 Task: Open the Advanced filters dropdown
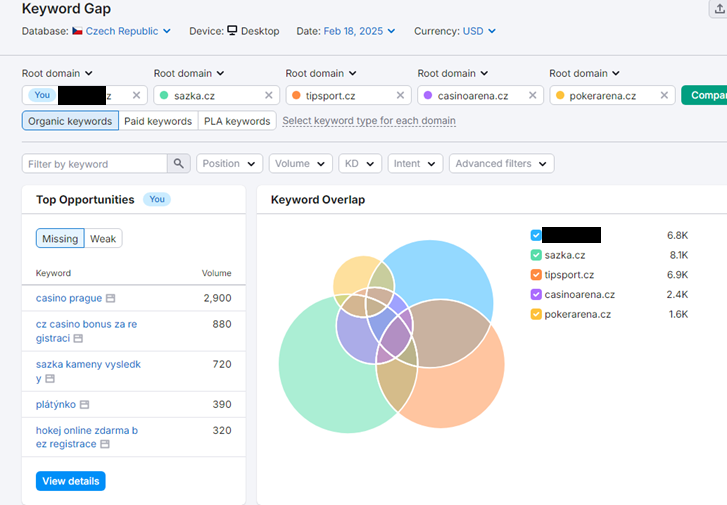click(501, 163)
